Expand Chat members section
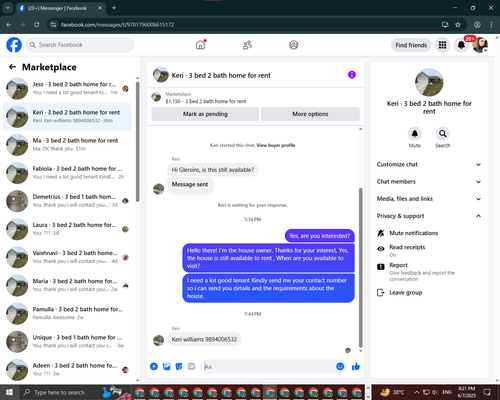This screenshot has height=400, width=500. (429, 182)
